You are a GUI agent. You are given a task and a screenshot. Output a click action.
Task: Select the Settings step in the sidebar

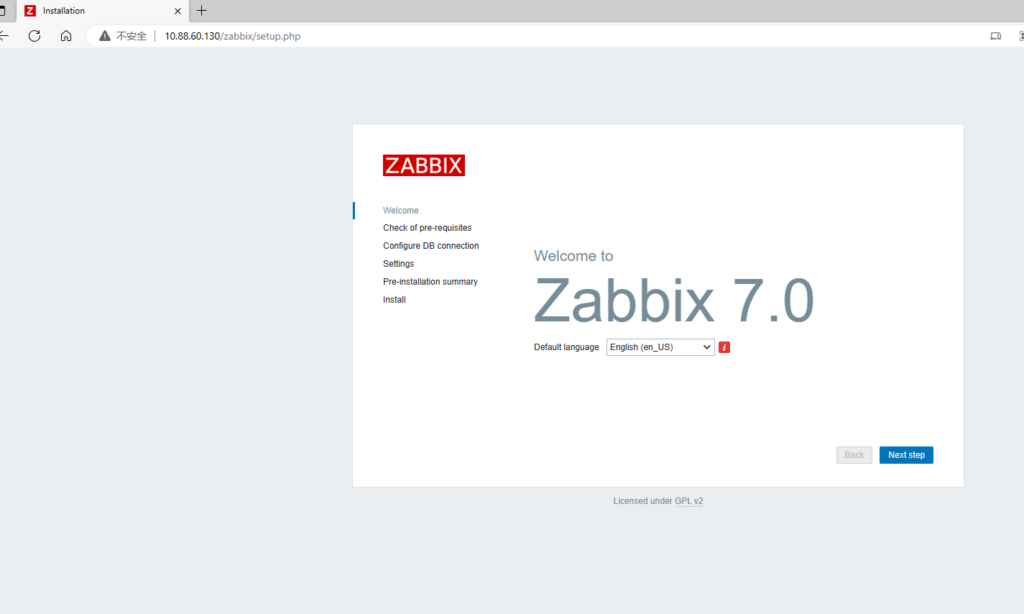(x=398, y=264)
